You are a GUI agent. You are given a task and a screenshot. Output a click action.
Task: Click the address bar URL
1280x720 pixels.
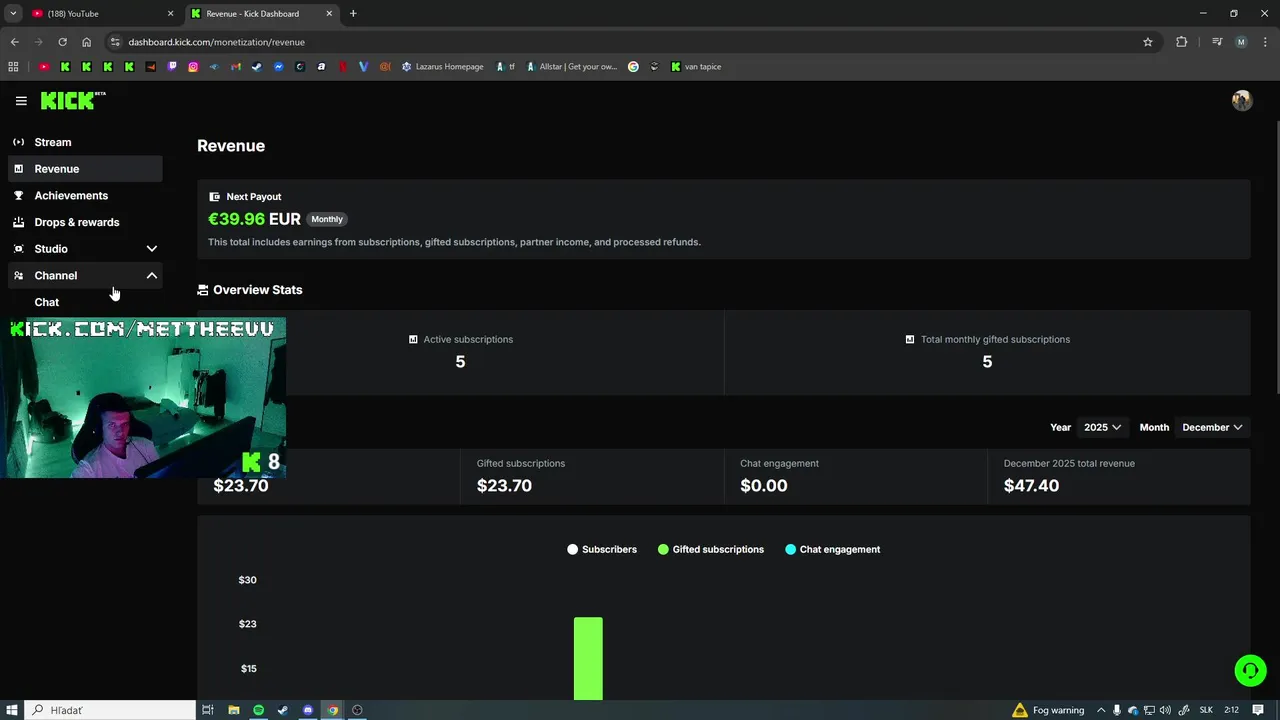click(x=217, y=42)
